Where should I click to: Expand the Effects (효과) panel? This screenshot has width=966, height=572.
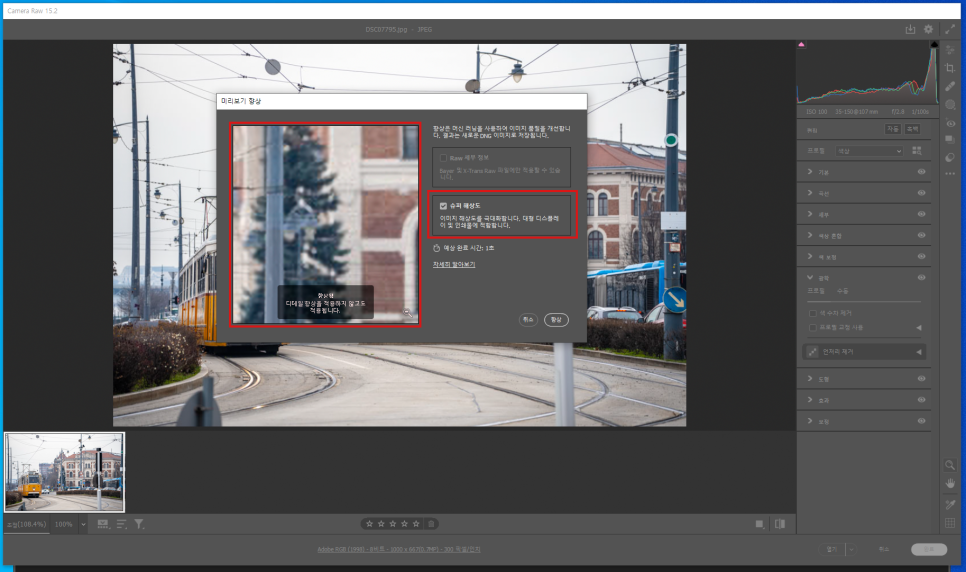(810, 399)
